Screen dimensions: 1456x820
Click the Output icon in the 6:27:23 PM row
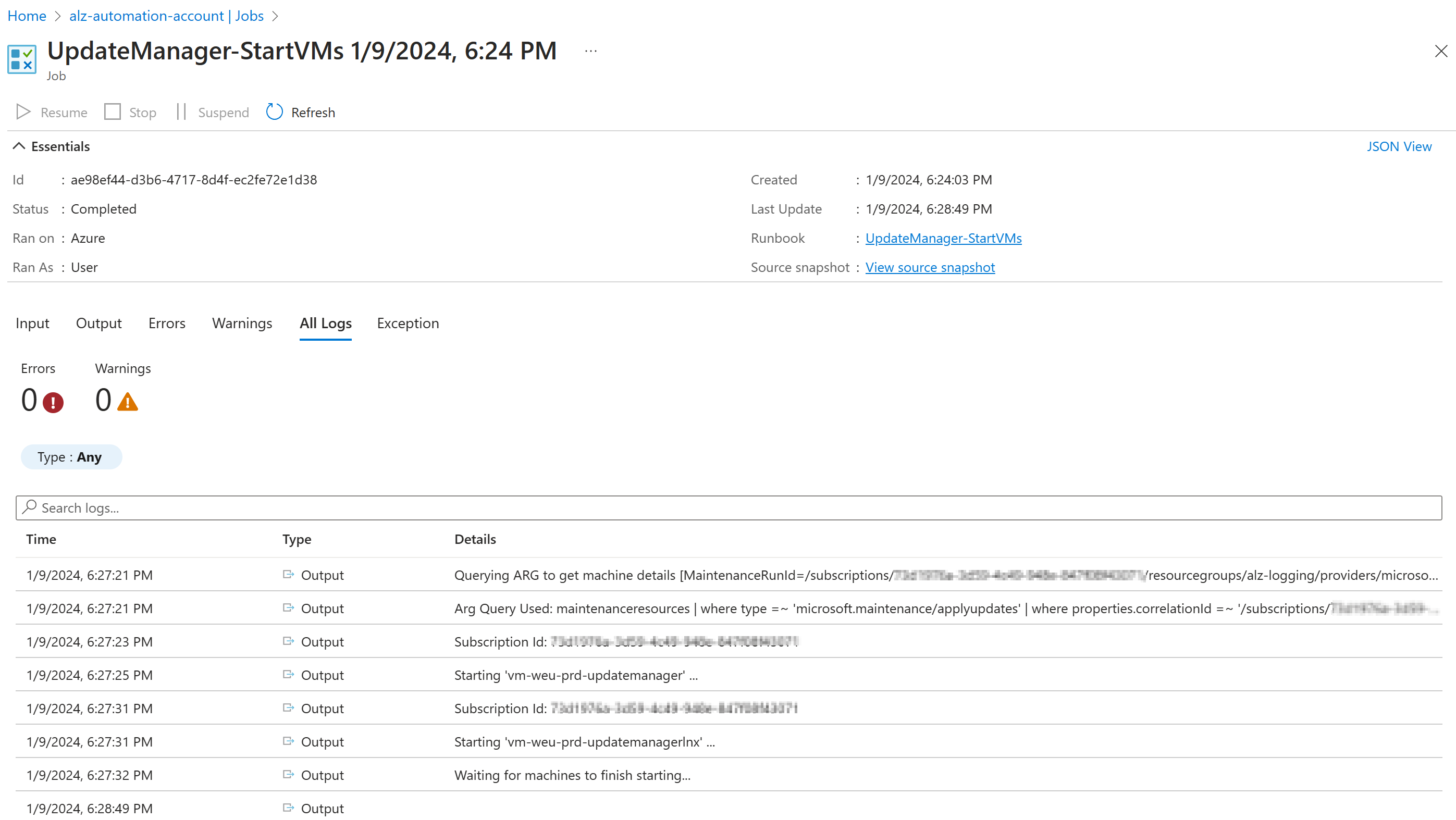click(288, 641)
